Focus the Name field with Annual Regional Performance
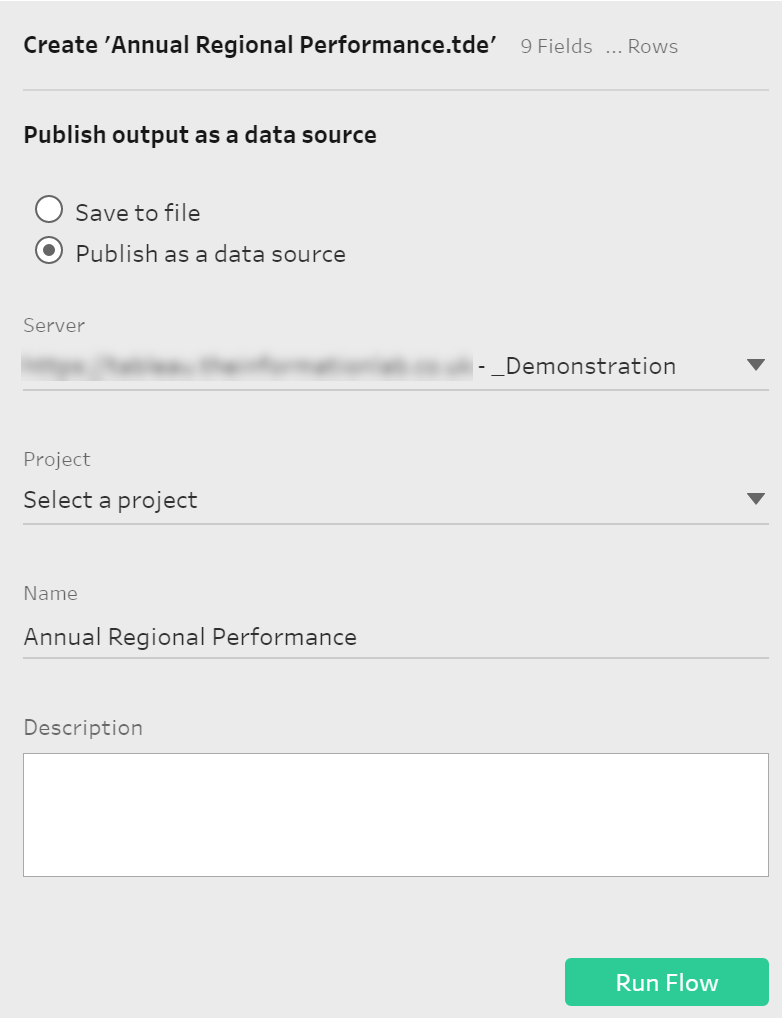The height and width of the screenshot is (1018, 782). pyautogui.click(x=396, y=637)
